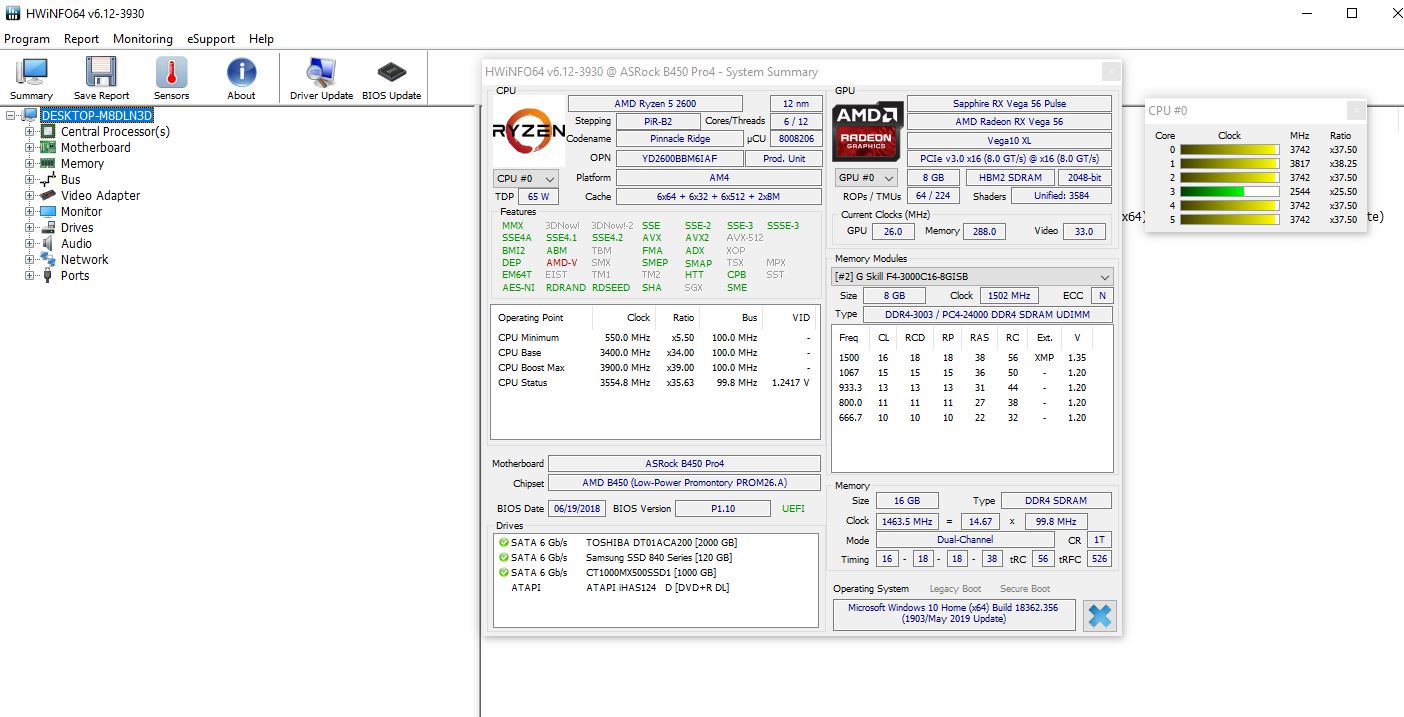Select the Motherboard tree icon
Image resolution: width=1404 pixels, height=717 pixels.
[x=48, y=147]
